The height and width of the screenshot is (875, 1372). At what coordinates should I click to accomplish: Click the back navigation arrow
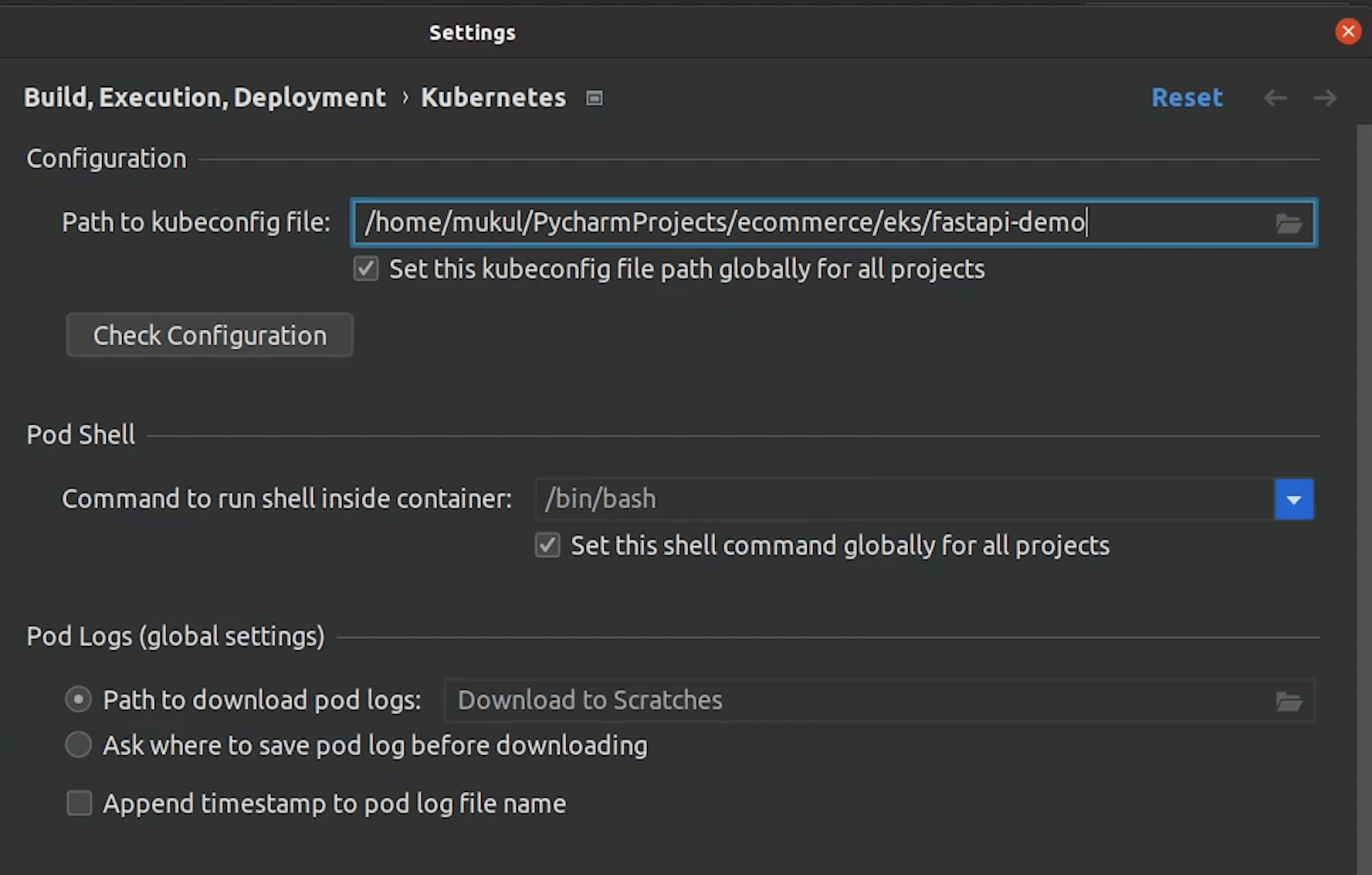coord(1275,98)
